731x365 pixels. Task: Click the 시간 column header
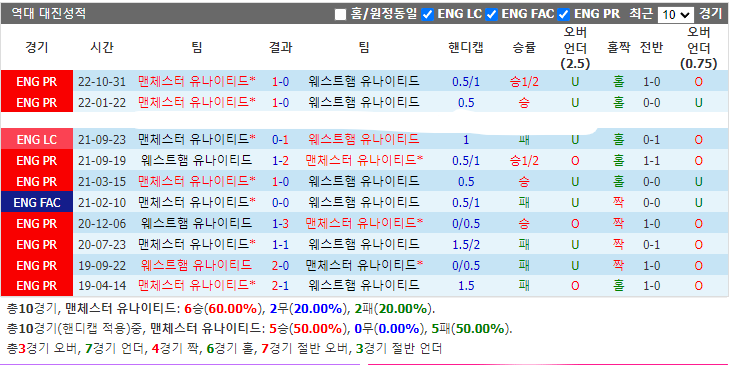click(x=102, y=47)
